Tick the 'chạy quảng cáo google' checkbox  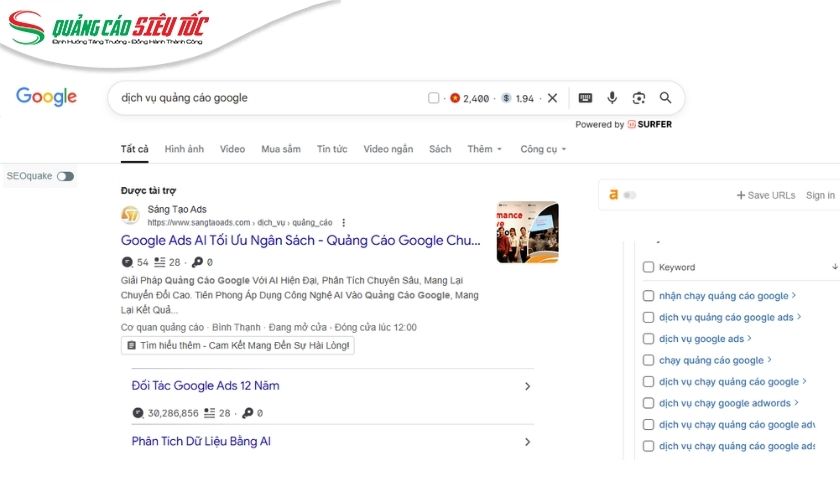(x=649, y=360)
